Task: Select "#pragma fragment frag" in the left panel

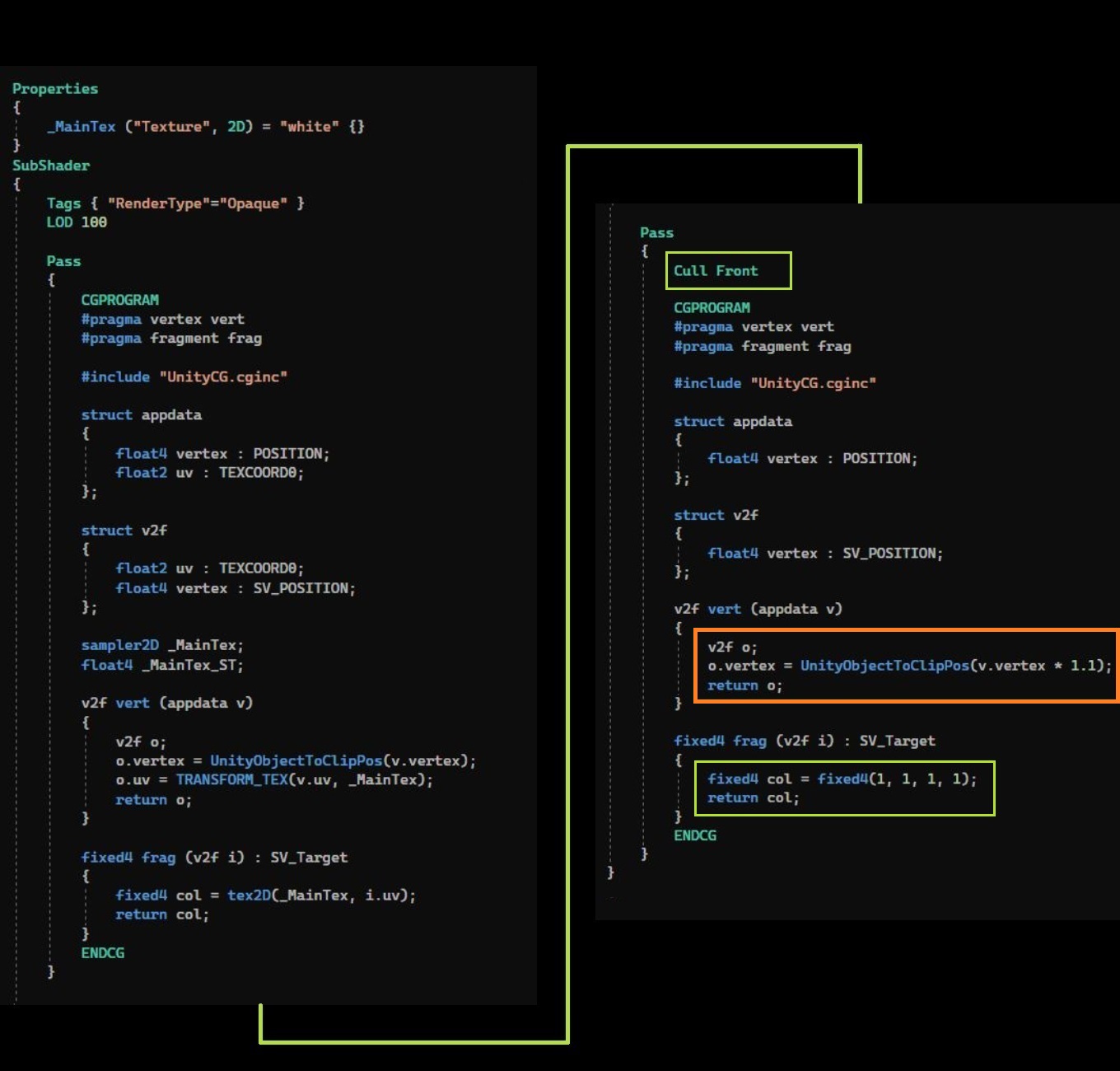Action: [171, 338]
